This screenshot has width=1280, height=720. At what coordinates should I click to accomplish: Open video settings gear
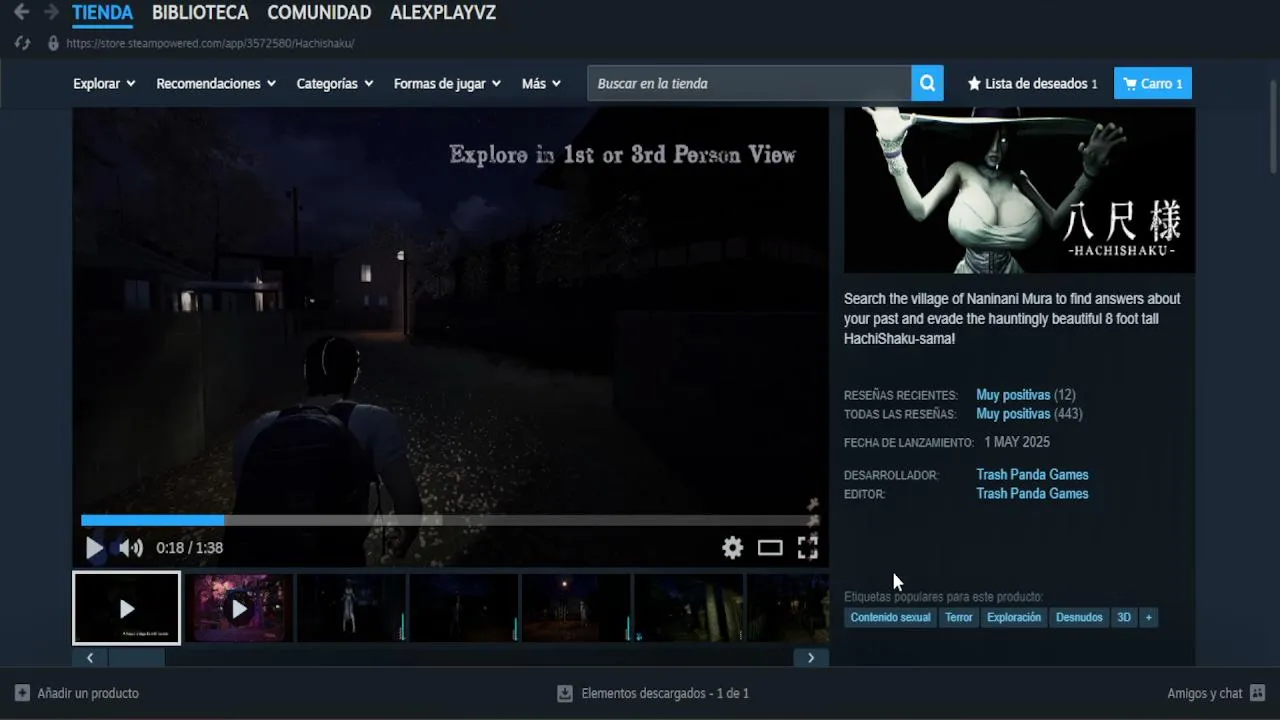[733, 548]
